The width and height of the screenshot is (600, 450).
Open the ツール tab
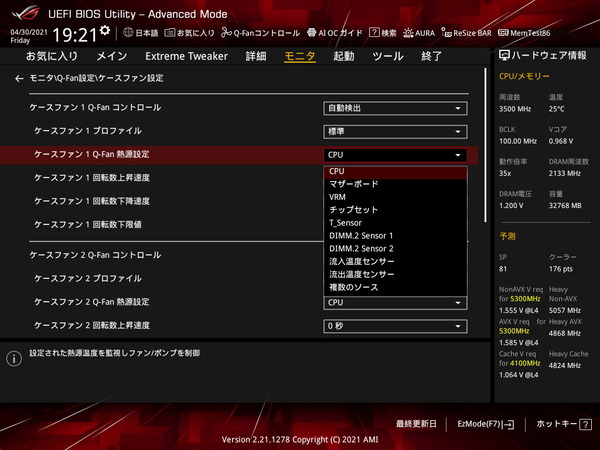click(388, 56)
